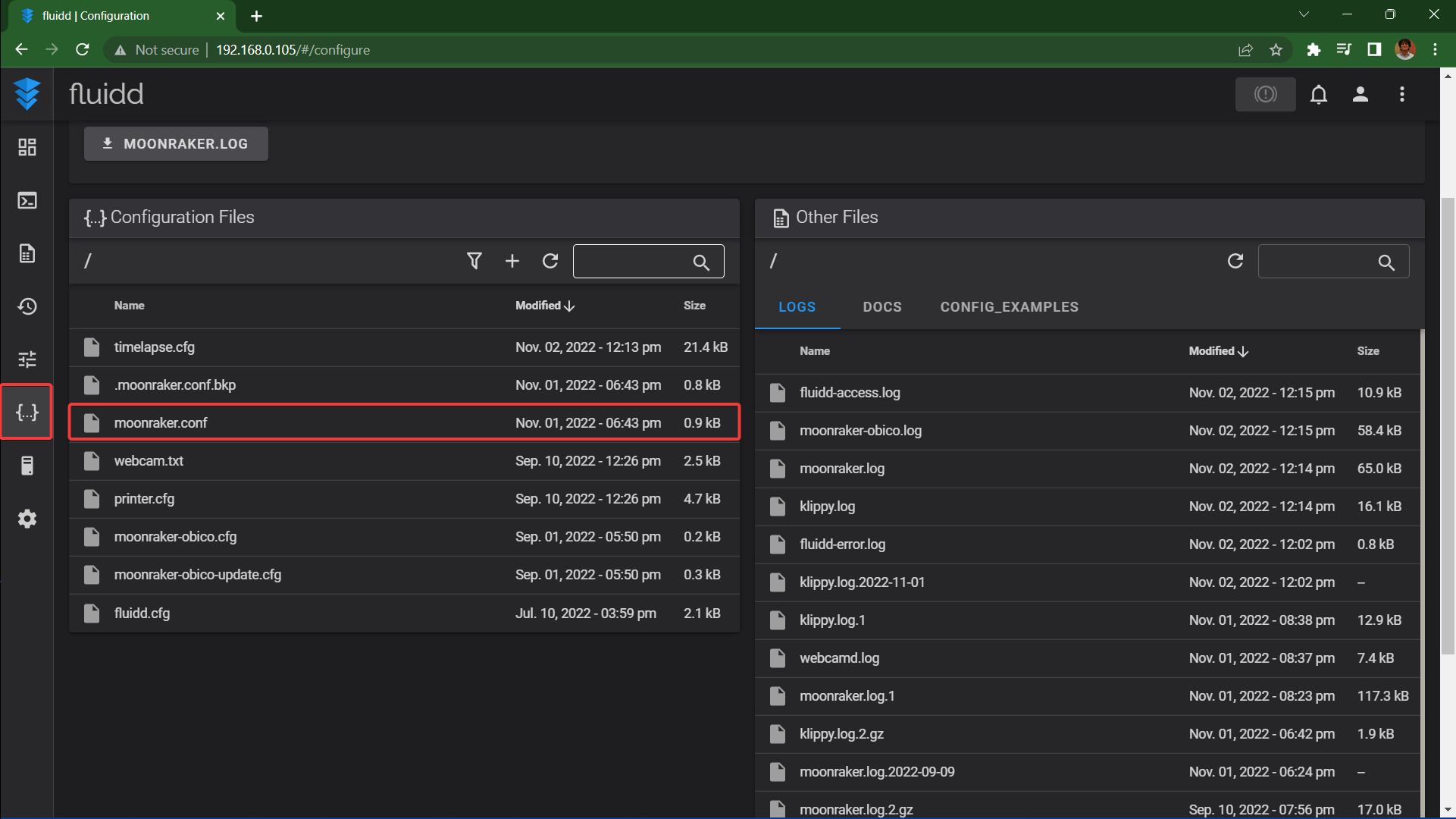Click Other Files search magnifier
The width and height of the screenshot is (1456, 819).
point(1386,262)
